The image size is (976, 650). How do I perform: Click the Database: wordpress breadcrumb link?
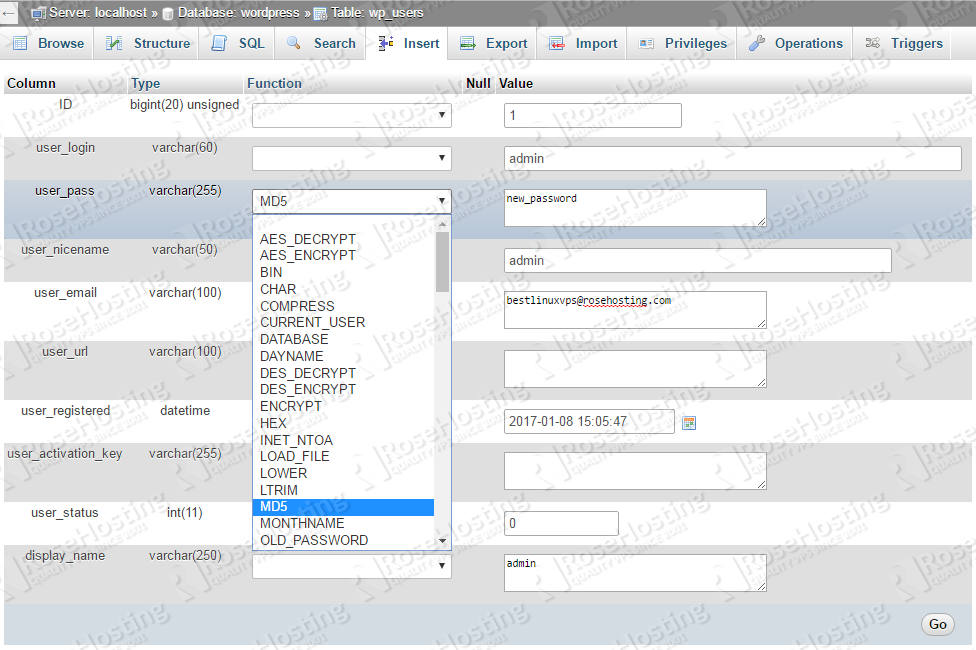pos(238,12)
